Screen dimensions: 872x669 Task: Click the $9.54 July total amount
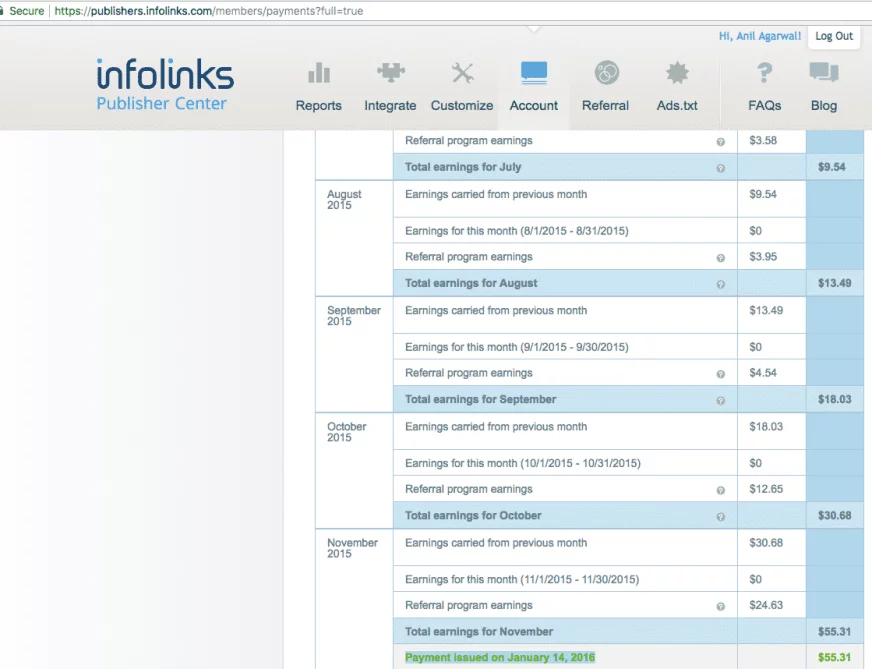tap(831, 167)
